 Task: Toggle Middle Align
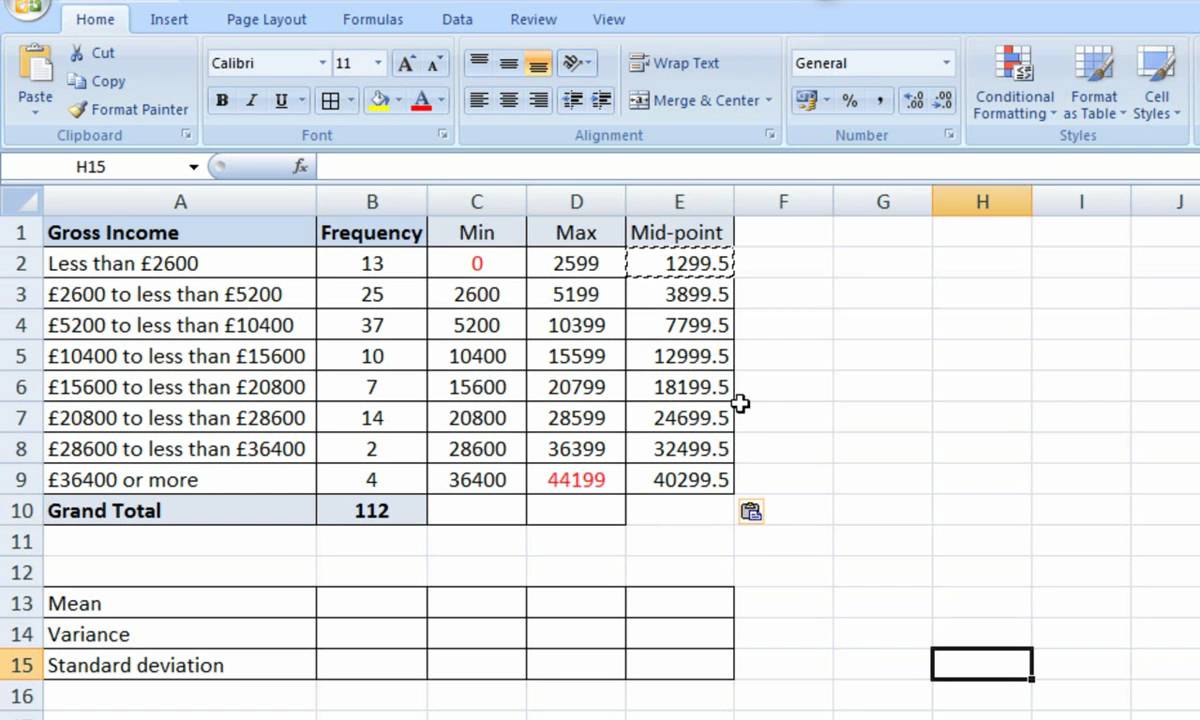click(508, 63)
